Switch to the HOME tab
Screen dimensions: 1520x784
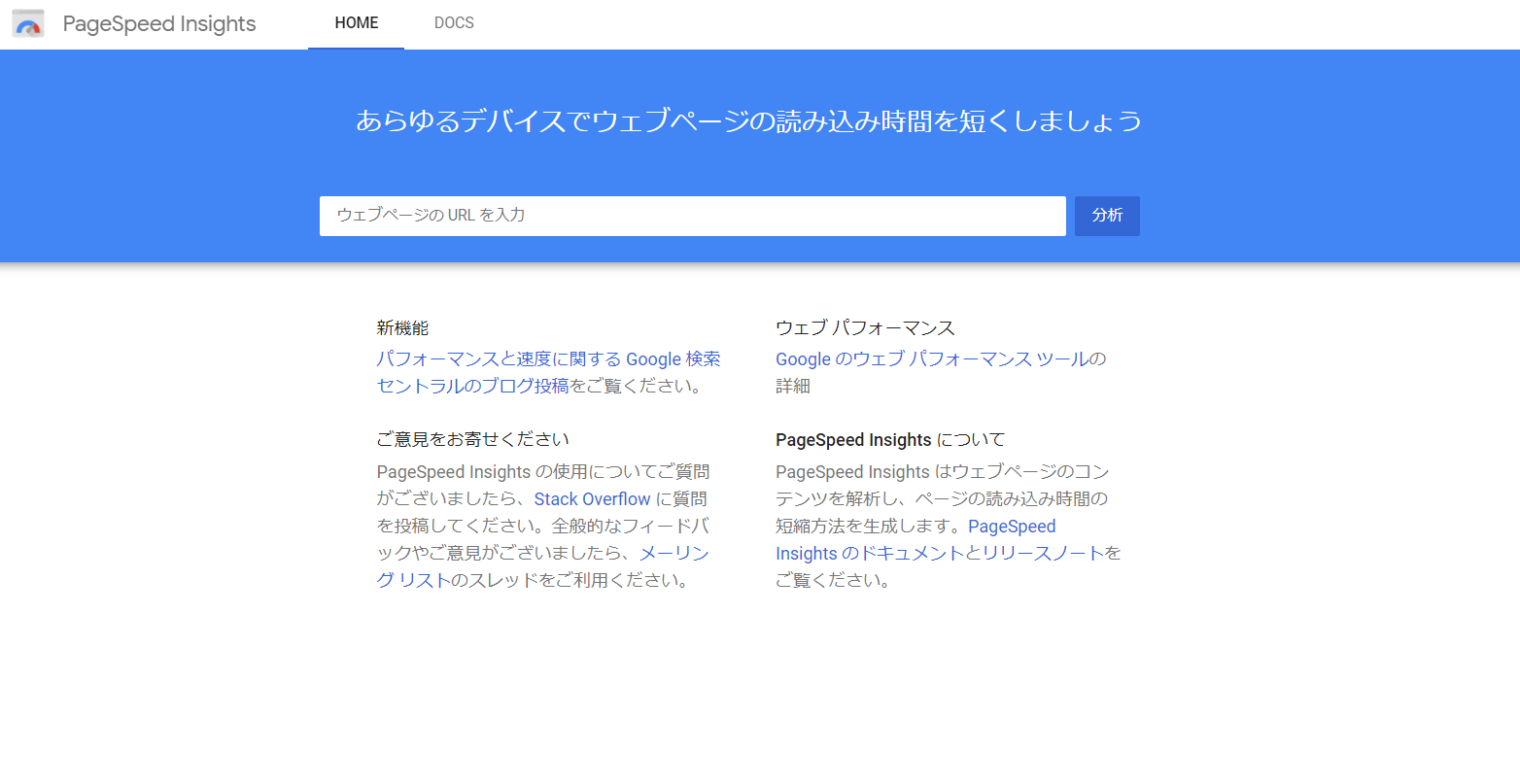[357, 23]
